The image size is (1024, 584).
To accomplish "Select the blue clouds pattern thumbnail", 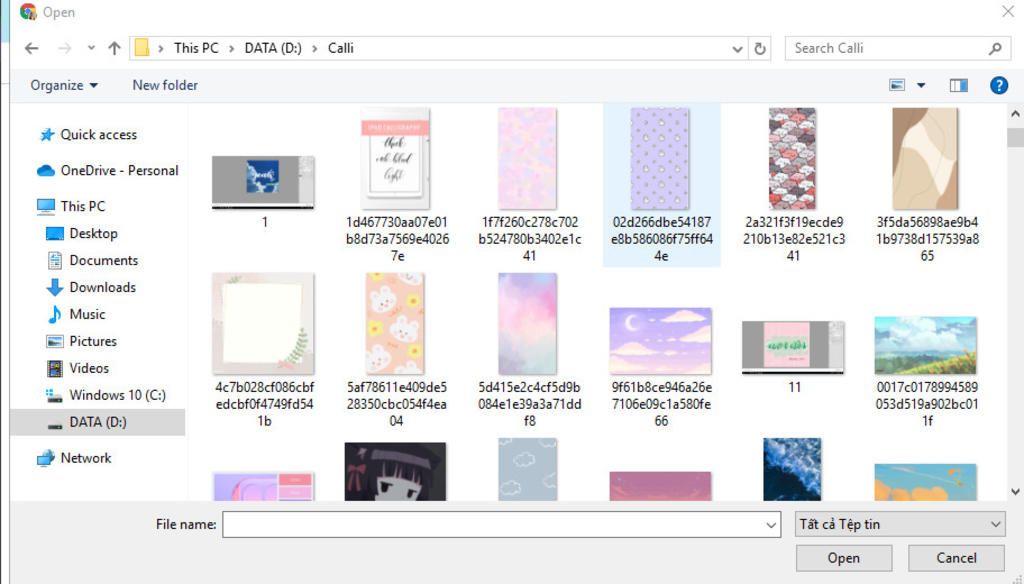I will coord(528,470).
